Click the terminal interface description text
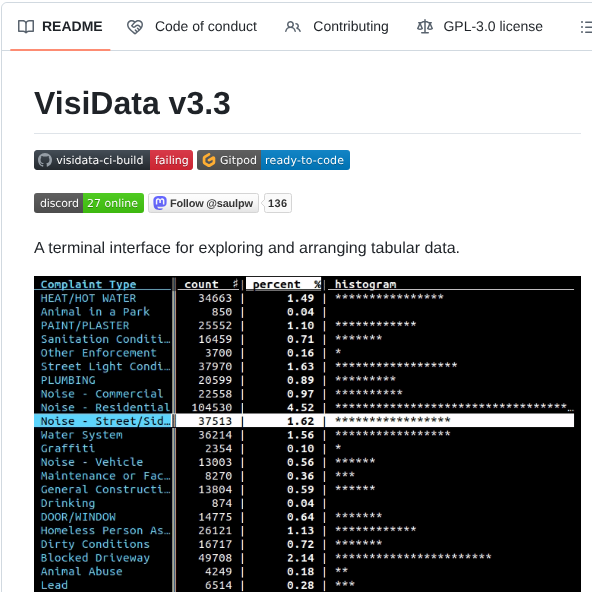The width and height of the screenshot is (592, 592). tap(247, 248)
